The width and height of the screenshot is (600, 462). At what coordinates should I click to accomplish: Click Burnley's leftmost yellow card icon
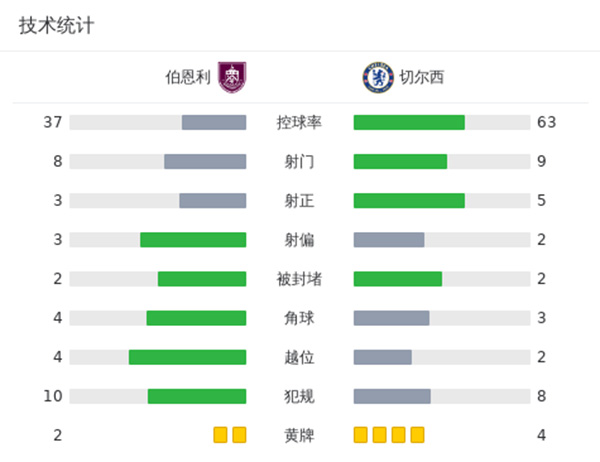pos(221,435)
